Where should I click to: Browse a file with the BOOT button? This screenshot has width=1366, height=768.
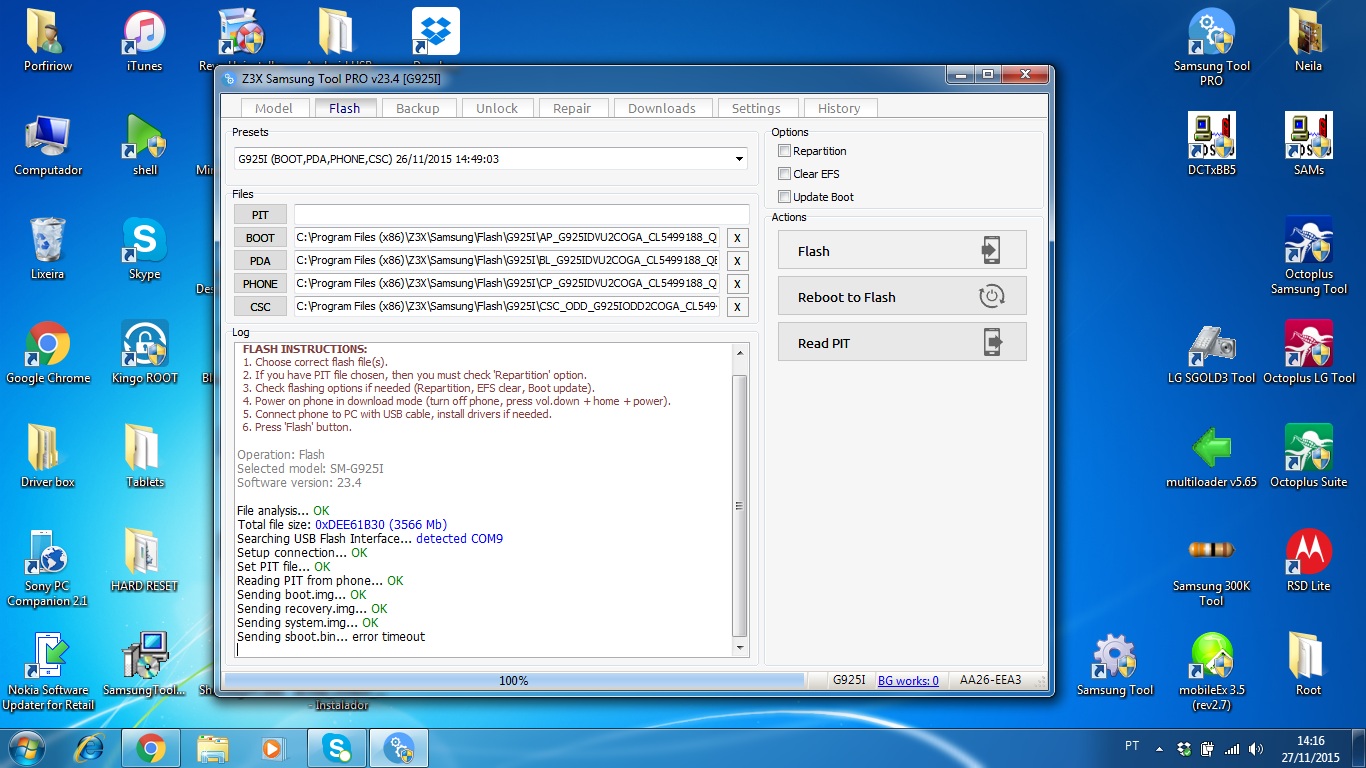260,238
